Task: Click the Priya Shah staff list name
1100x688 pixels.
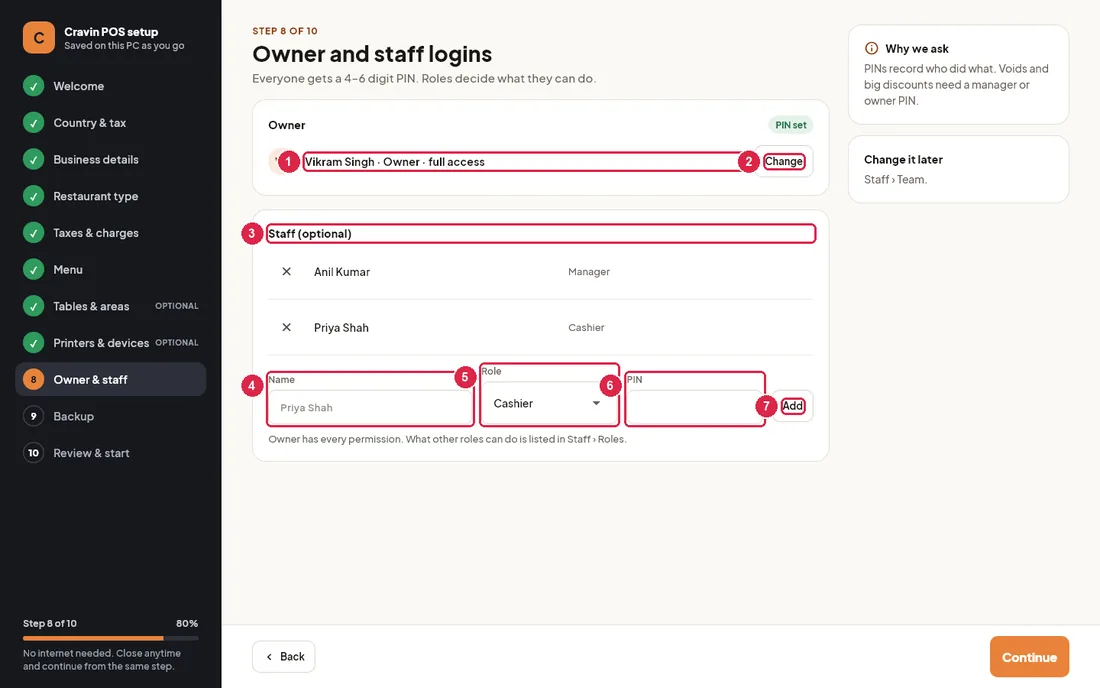Action: pyautogui.click(x=341, y=328)
